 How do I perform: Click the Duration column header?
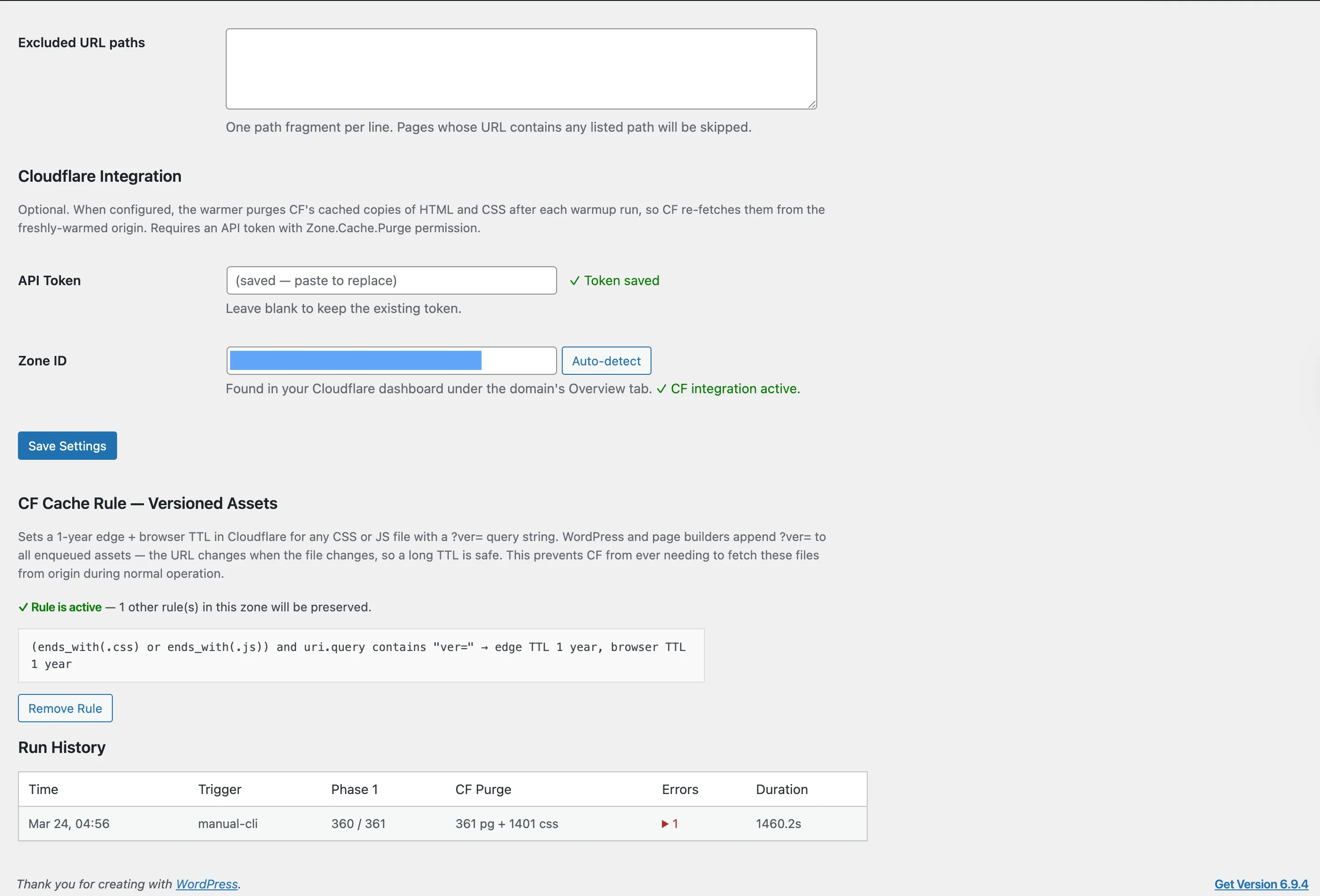coord(781,789)
